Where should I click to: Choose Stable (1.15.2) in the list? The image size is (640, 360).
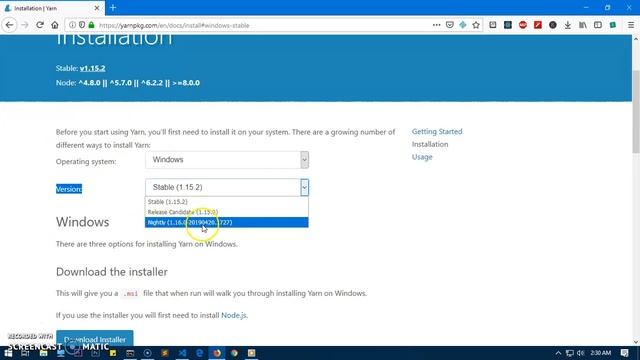[227, 202]
